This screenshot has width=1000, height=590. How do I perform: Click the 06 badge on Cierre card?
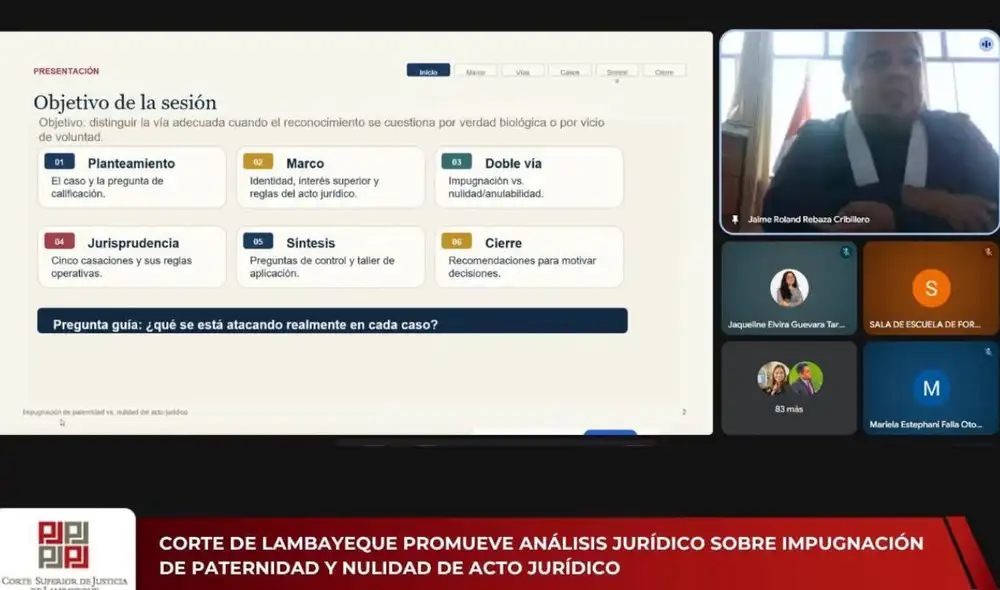[x=457, y=241]
